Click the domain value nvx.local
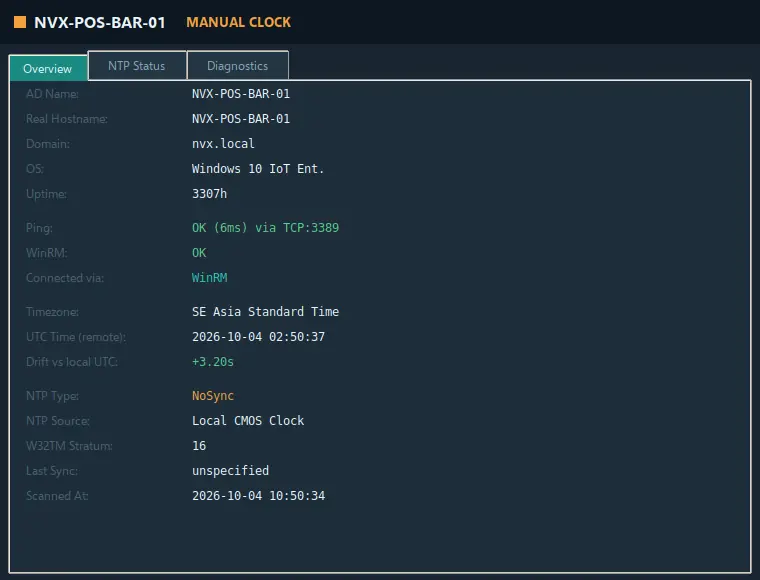This screenshot has height=580, width=760. coord(223,143)
